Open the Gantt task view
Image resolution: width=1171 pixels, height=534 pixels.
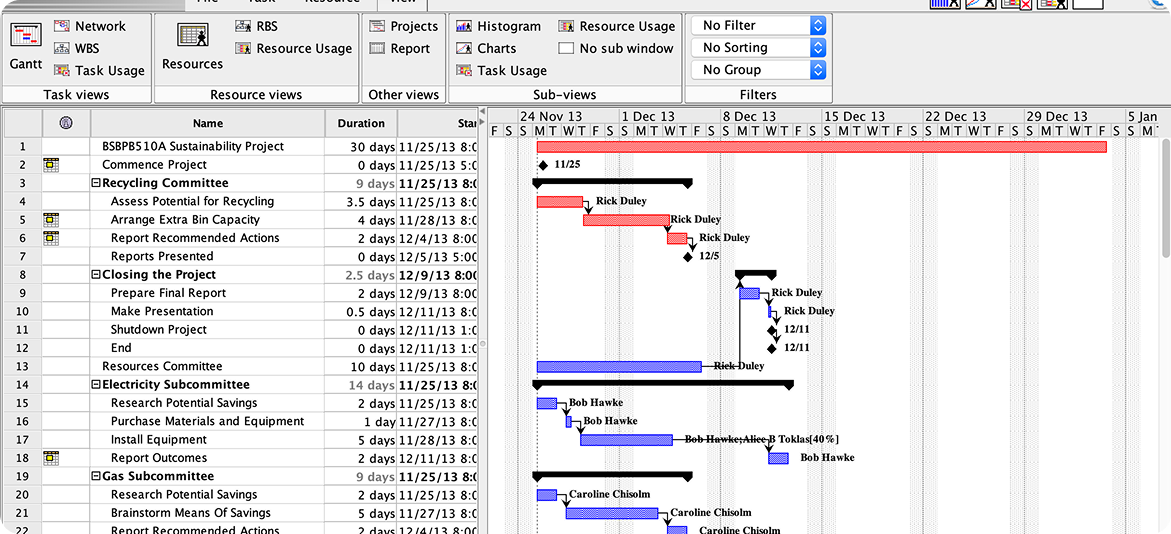pos(25,47)
